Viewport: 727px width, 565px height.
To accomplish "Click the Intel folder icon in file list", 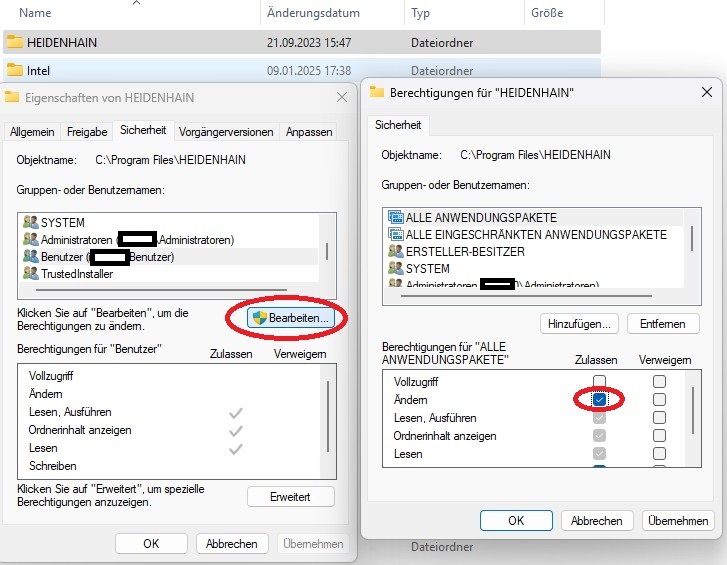I will point(14,70).
